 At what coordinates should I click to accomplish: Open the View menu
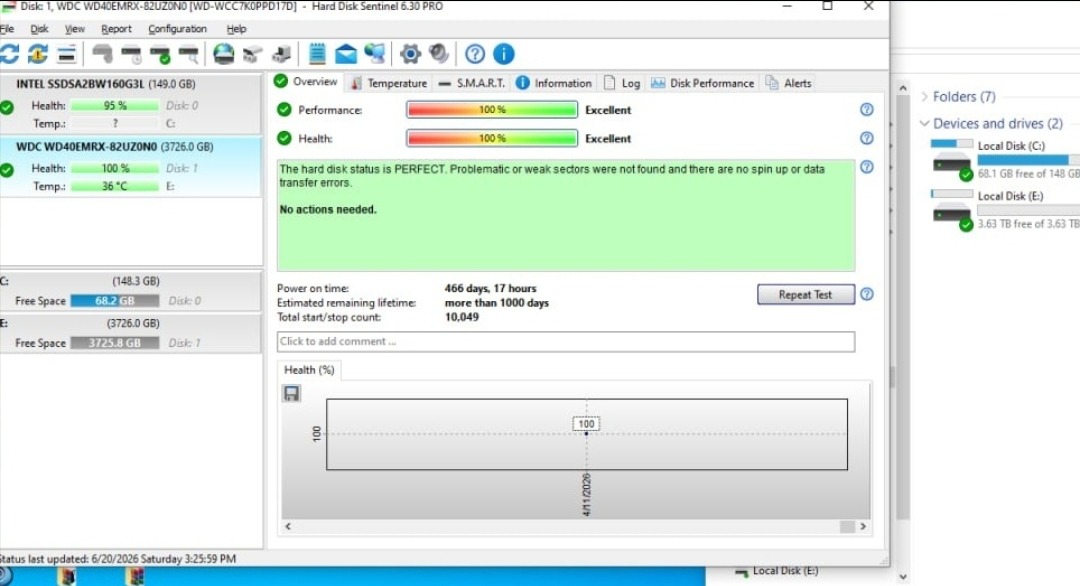74,29
